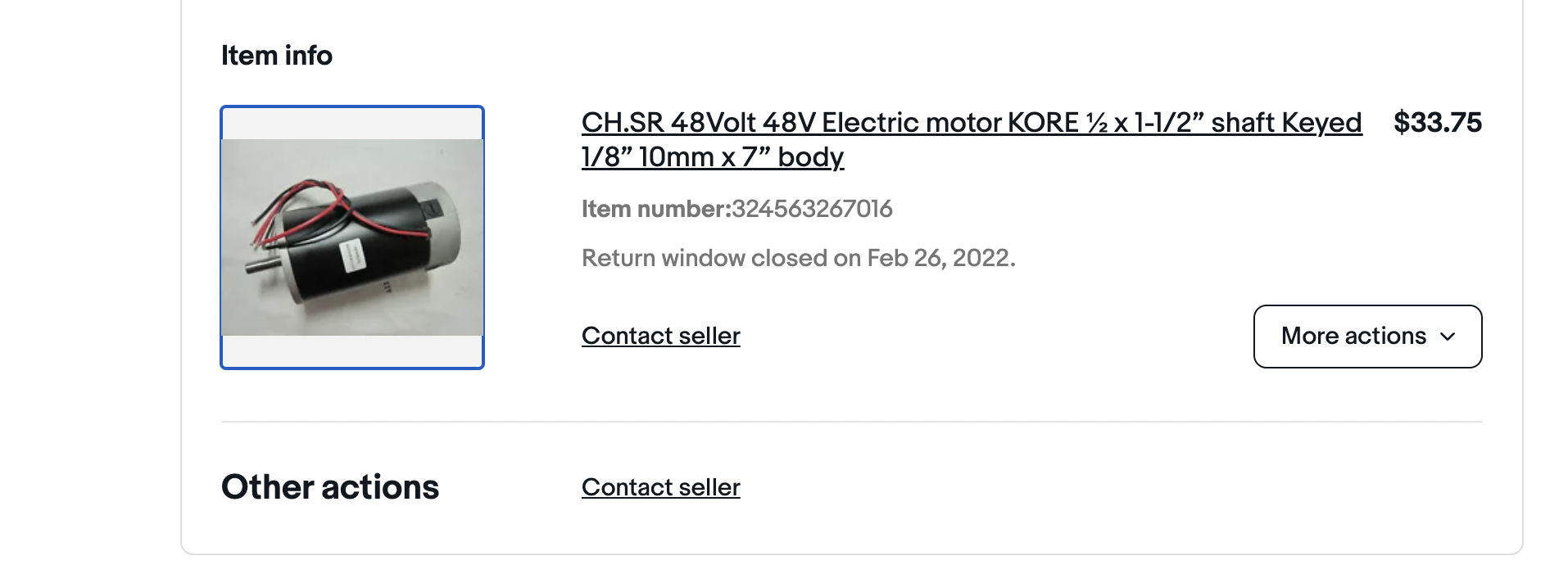Click Contact seller beside Other actions

pyautogui.click(x=660, y=487)
